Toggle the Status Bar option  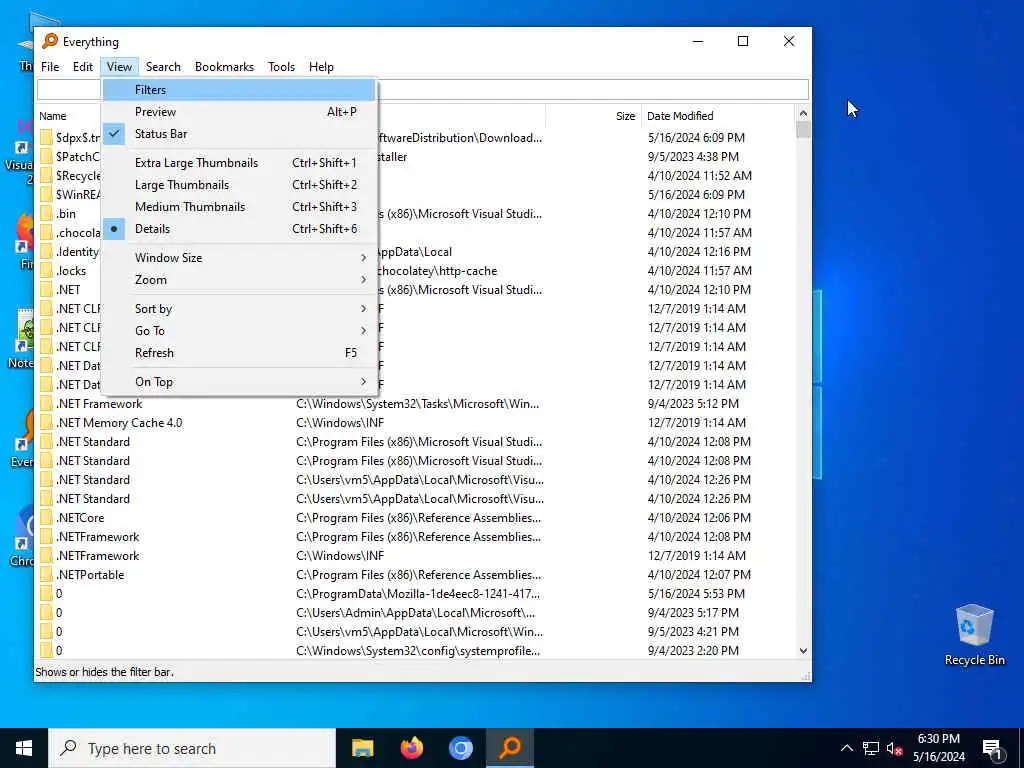tap(239, 134)
